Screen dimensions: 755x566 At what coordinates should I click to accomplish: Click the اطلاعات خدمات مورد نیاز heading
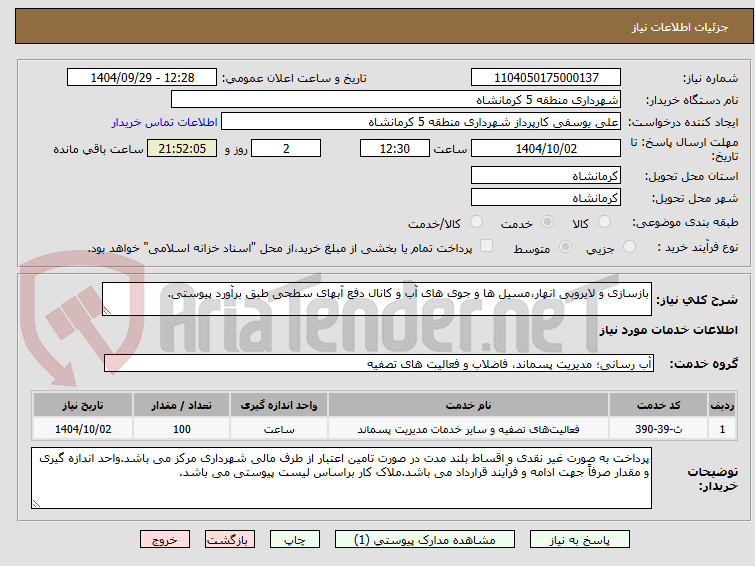[668, 330]
